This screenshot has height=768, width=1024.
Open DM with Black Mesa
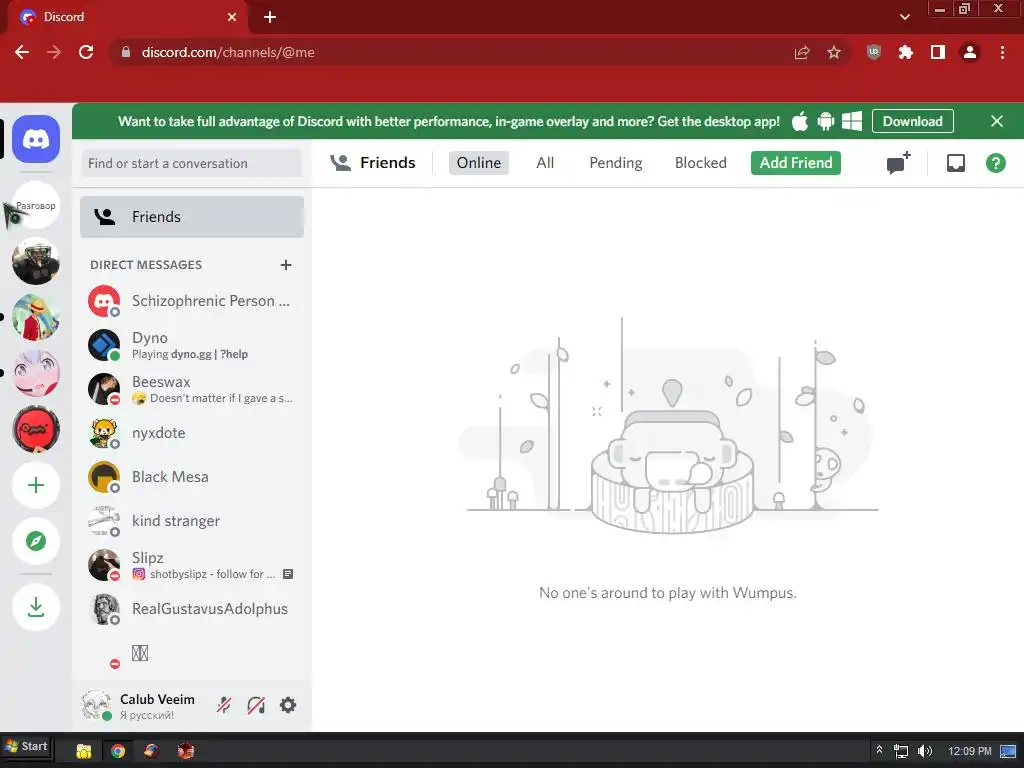[x=192, y=477]
